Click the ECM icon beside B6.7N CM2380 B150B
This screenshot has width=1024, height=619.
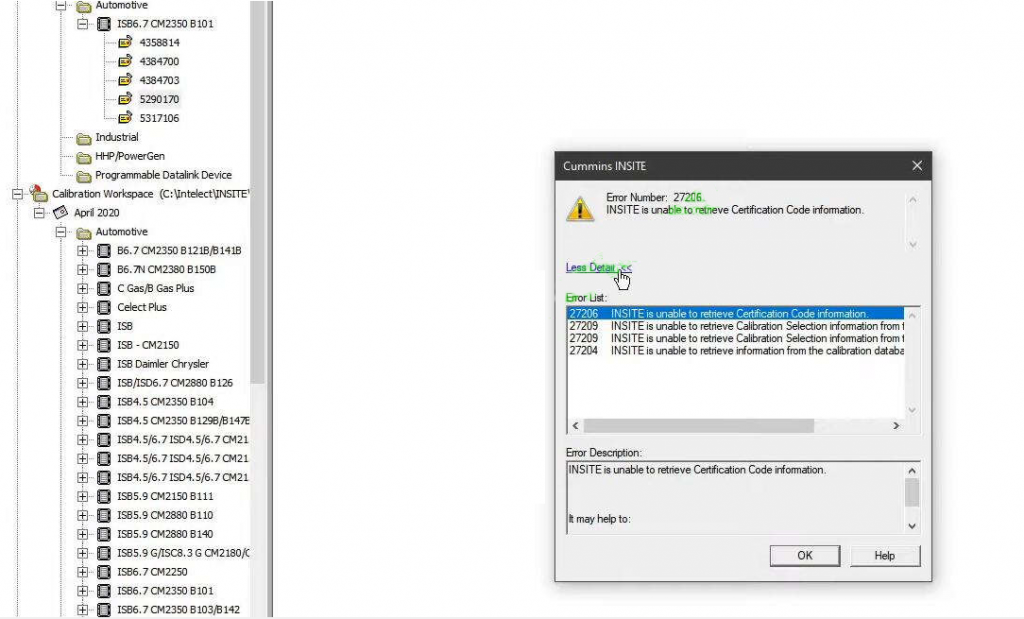pos(104,269)
